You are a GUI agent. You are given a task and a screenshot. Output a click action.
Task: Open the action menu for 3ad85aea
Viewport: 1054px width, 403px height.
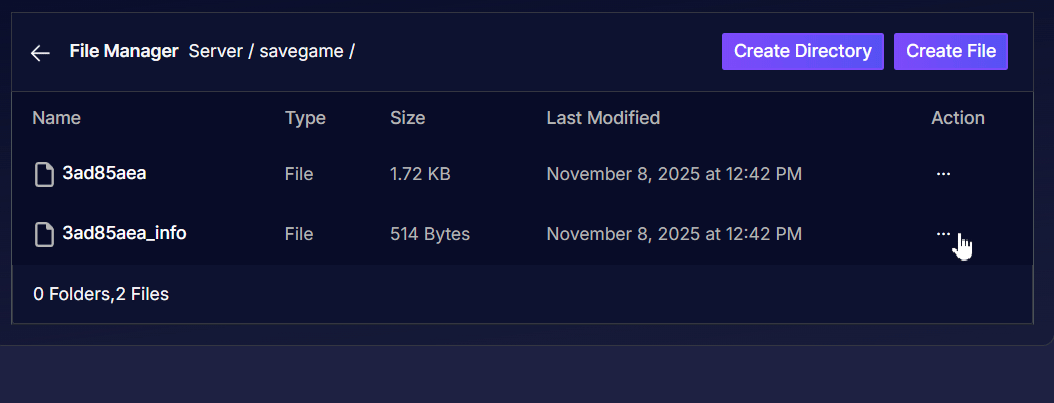click(943, 174)
